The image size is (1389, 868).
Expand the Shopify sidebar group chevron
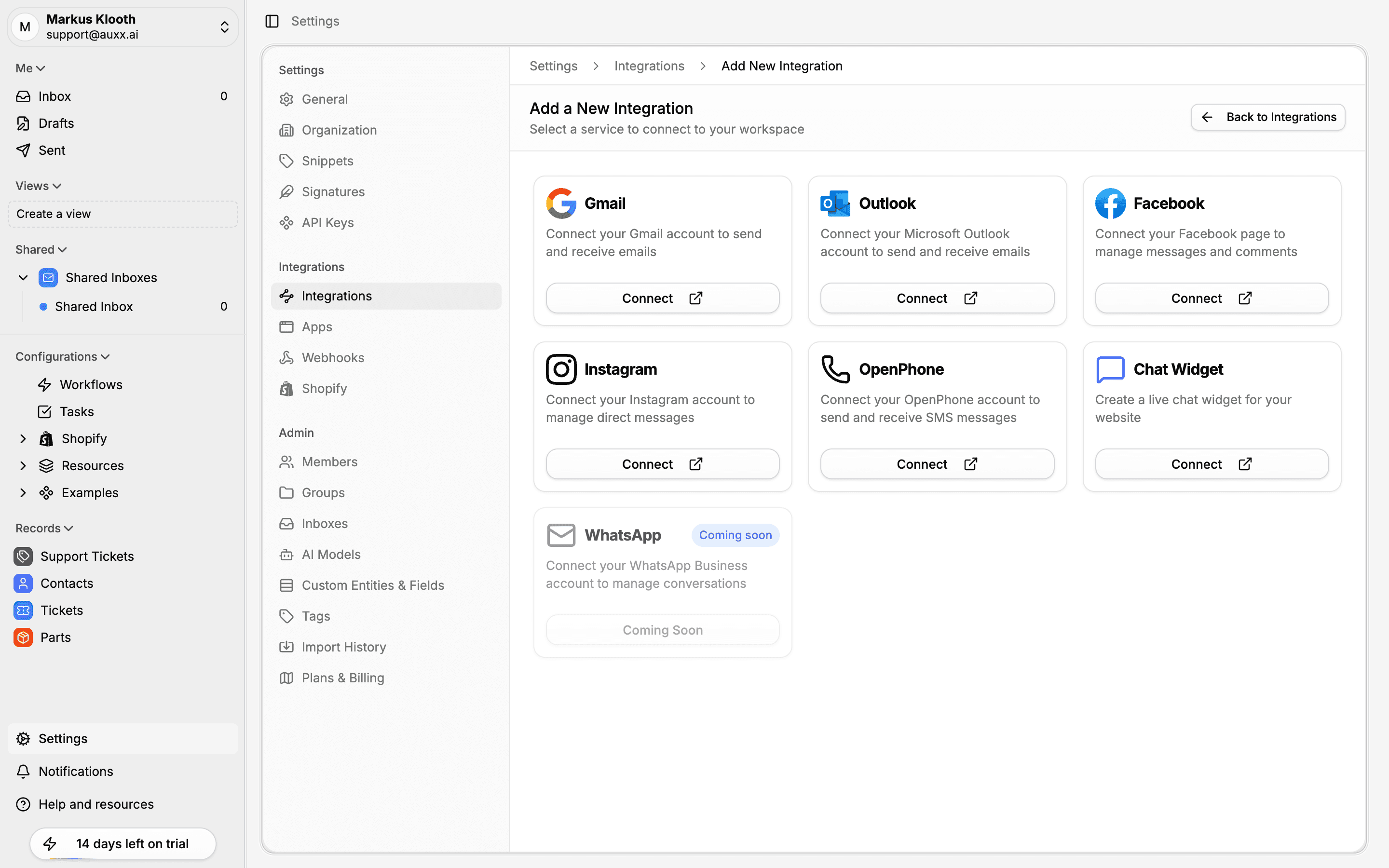click(x=23, y=439)
